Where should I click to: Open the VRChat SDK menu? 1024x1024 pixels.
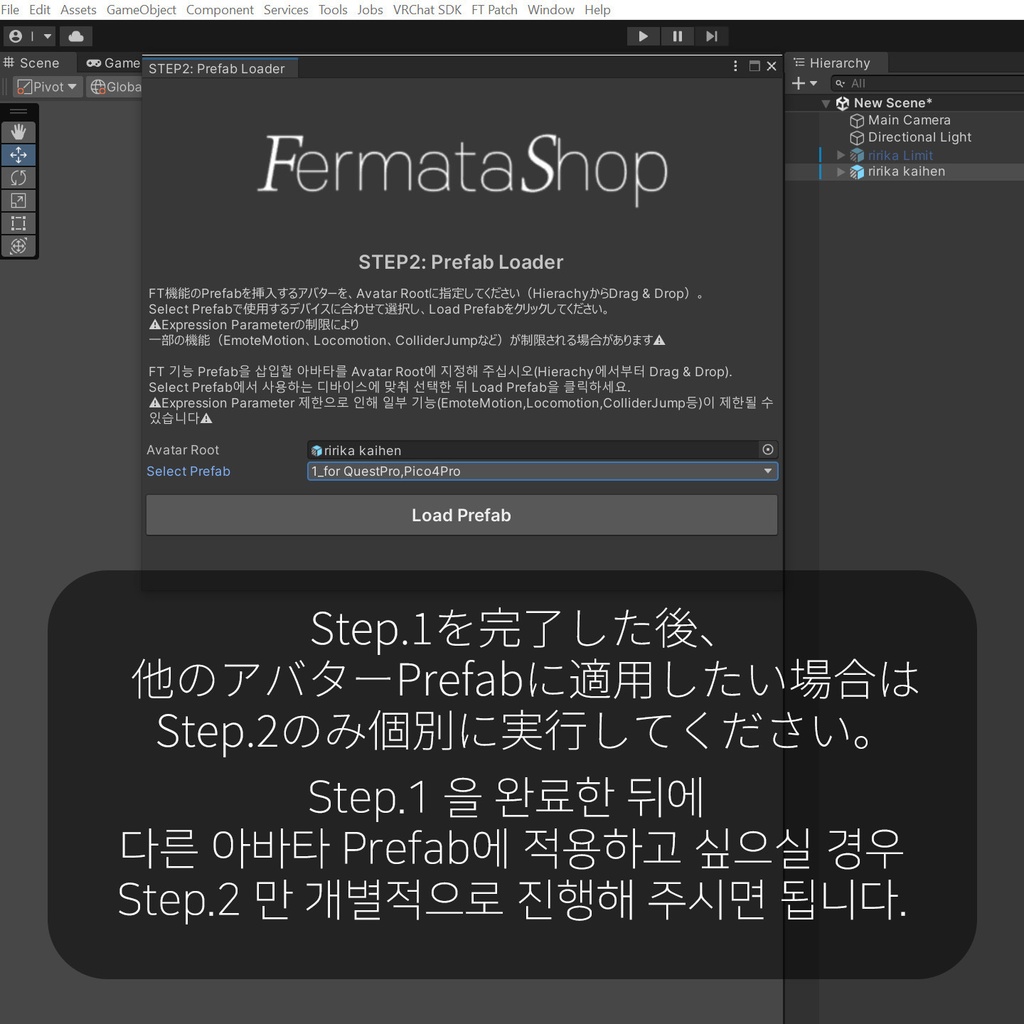[x=427, y=9]
